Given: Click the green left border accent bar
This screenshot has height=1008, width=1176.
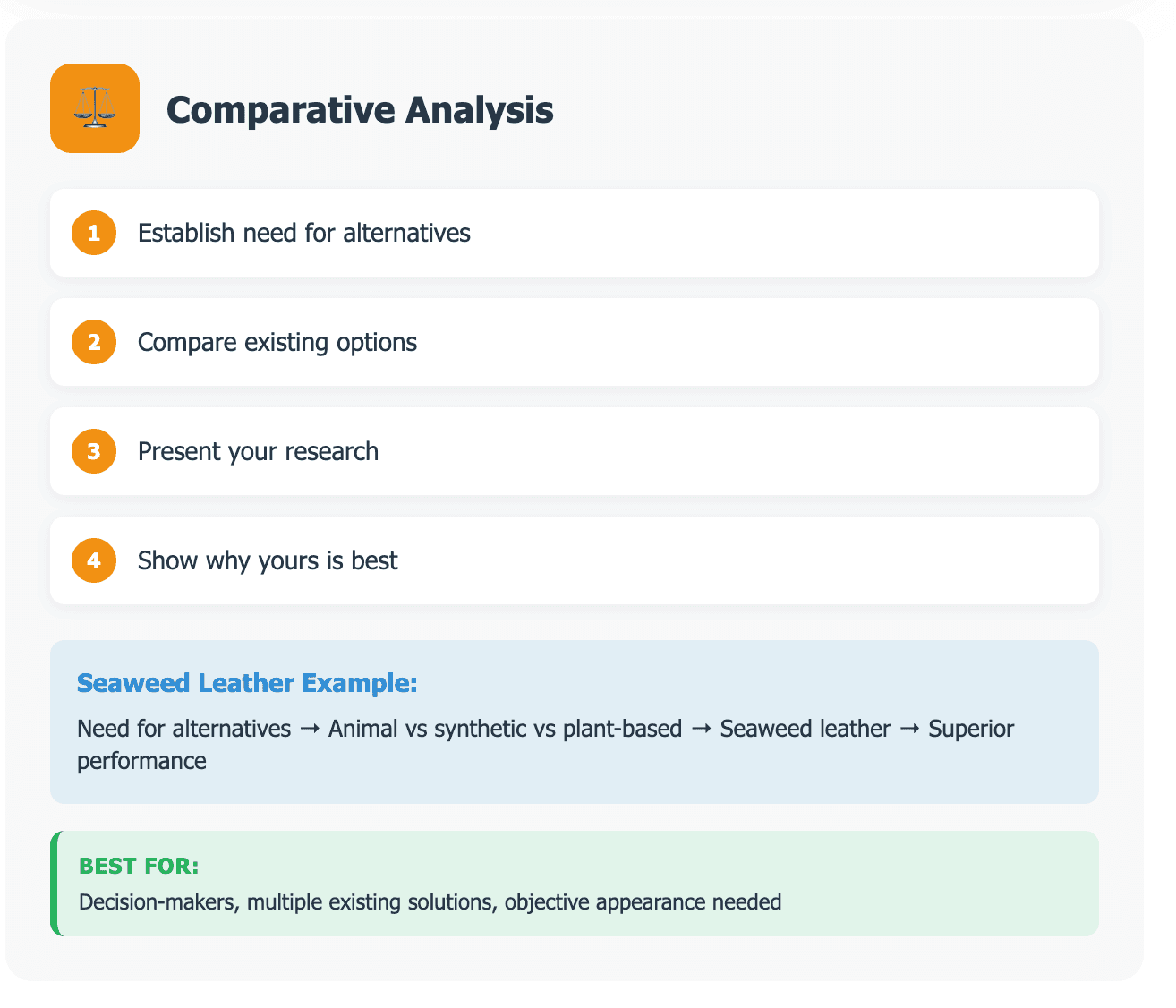Looking at the screenshot, I should pyautogui.click(x=54, y=884).
